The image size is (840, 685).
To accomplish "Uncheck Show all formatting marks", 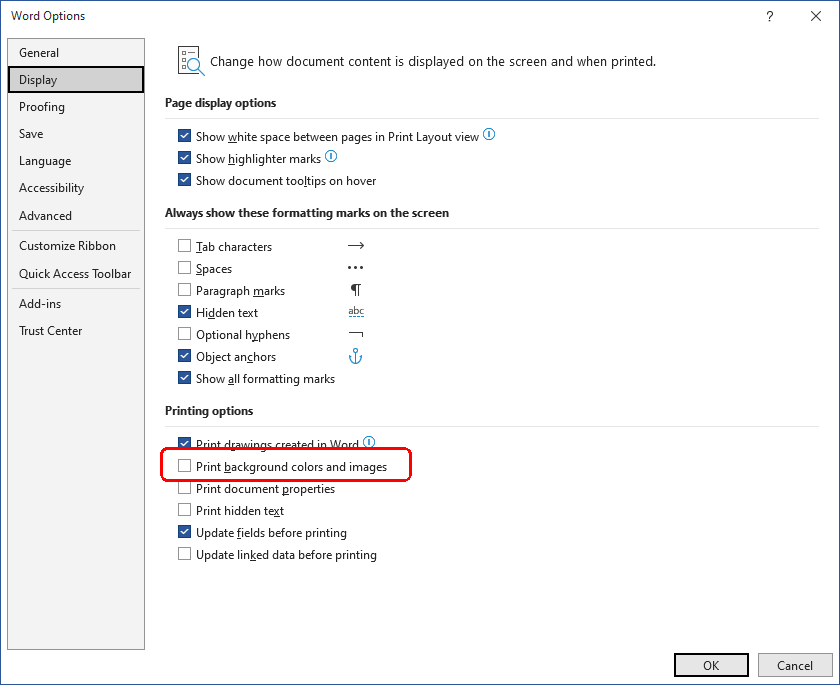I will [x=184, y=378].
